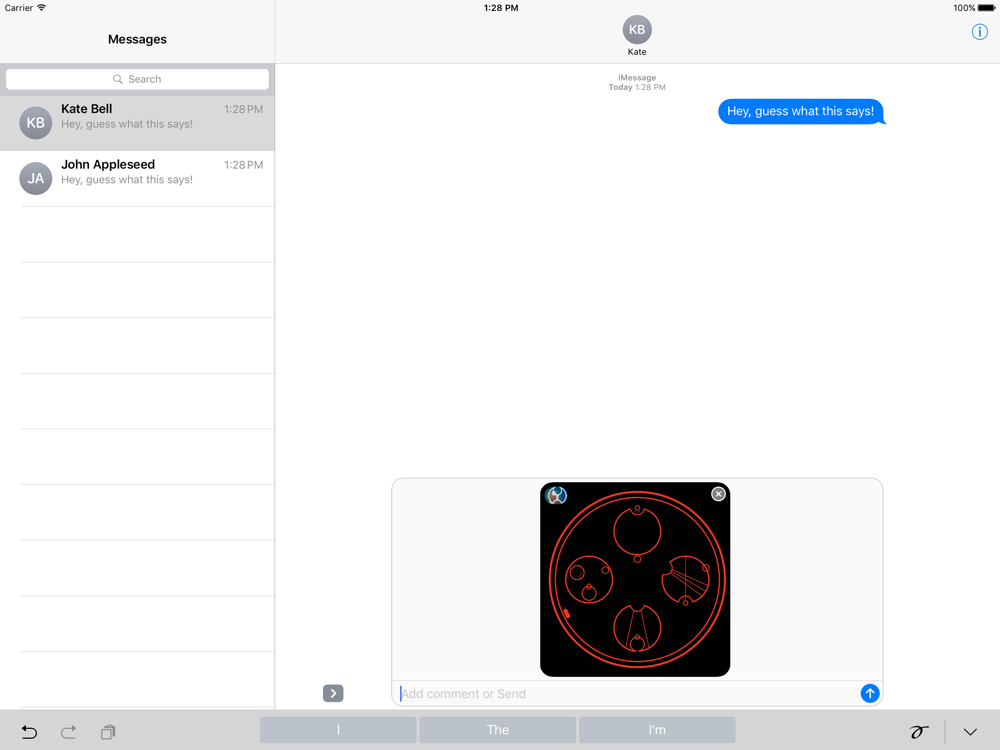The height and width of the screenshot is (750, 1000).
Task: Tap the Messages title header
Action: pyautogui.click(x=137, y=40)
